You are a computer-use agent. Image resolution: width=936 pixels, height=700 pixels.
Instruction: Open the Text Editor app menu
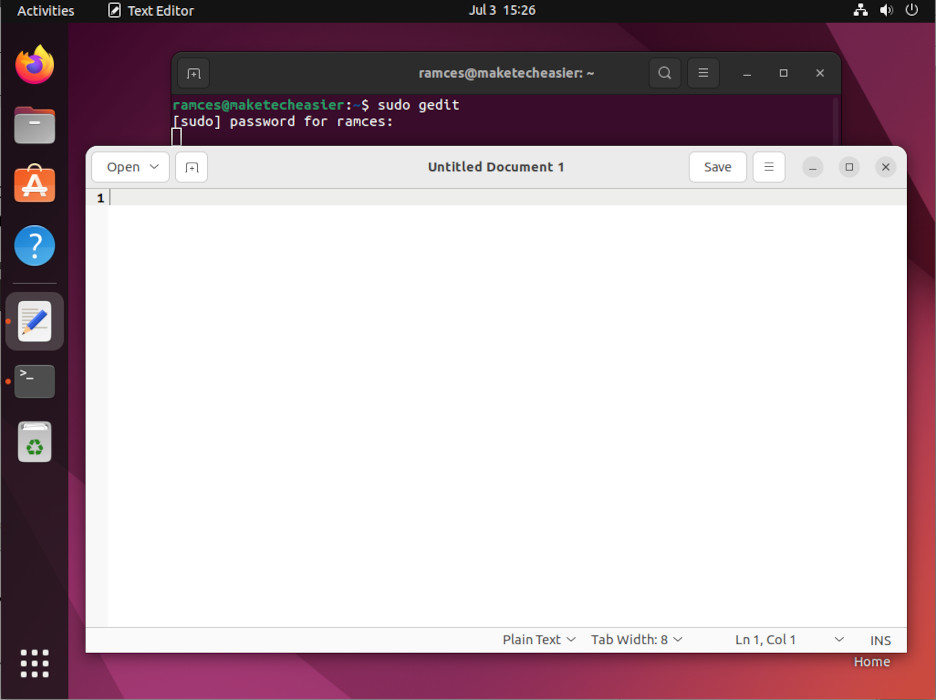[x=150, y=11]
